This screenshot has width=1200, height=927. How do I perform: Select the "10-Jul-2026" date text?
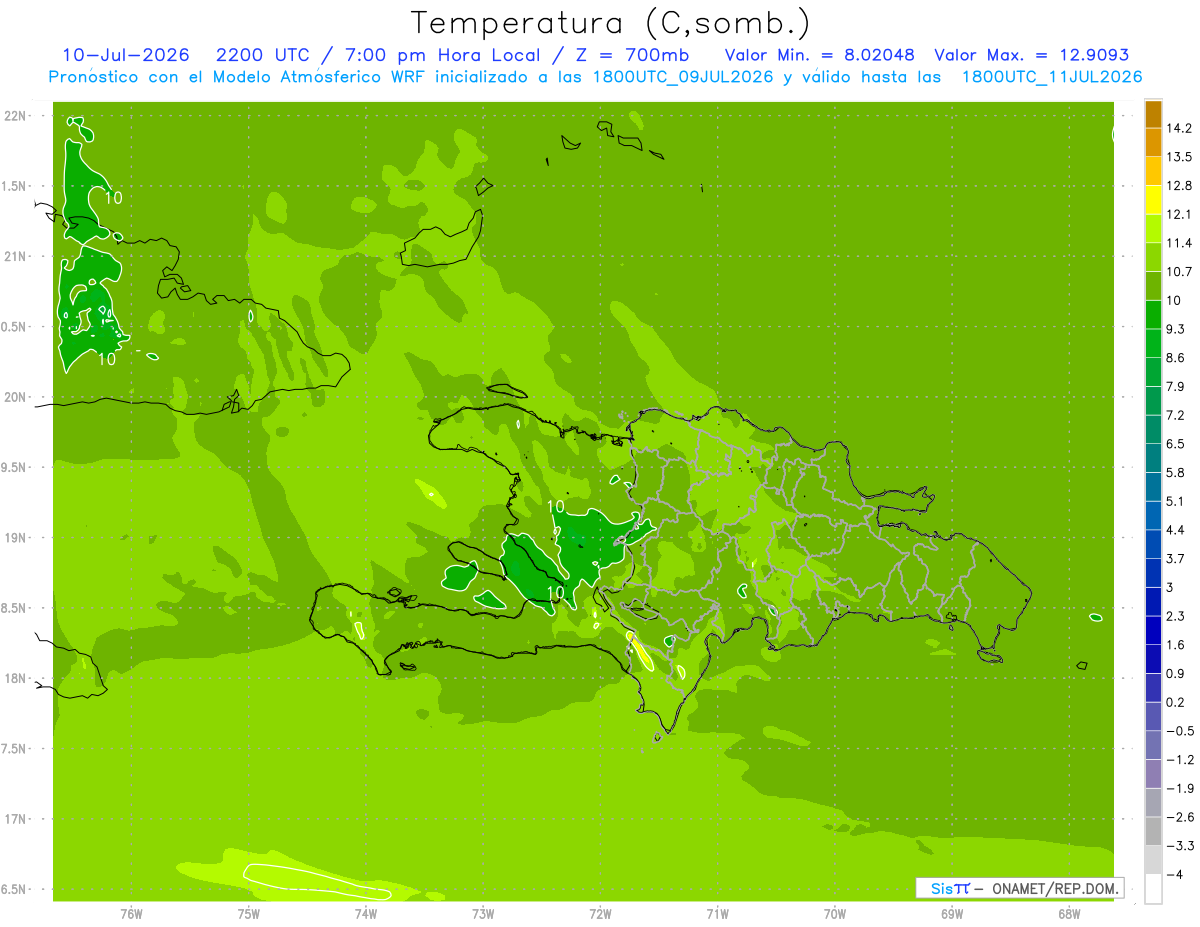click(x=126, y=55)
